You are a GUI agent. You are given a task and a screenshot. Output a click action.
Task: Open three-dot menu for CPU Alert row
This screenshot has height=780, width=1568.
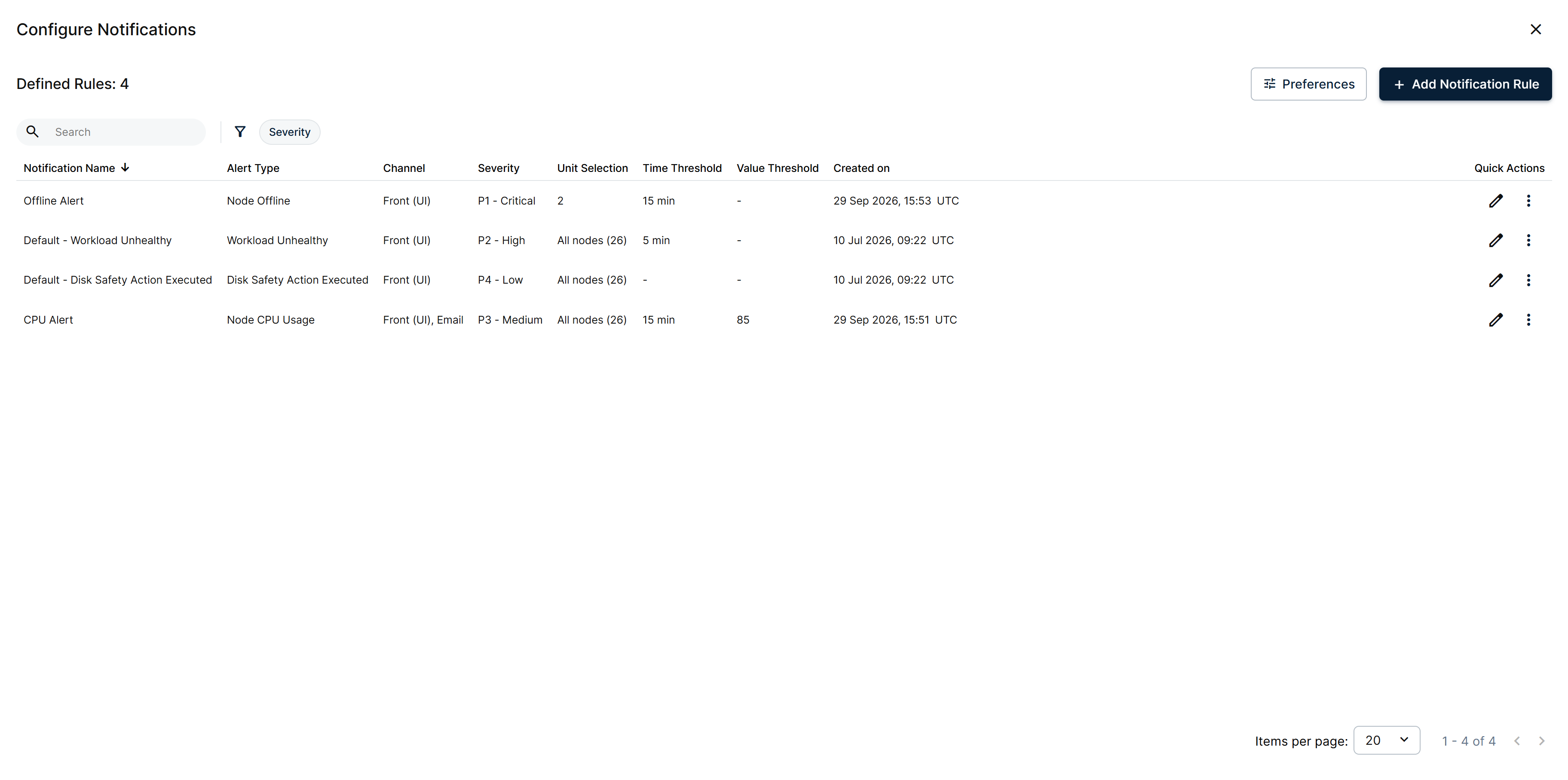point(1528,320)
